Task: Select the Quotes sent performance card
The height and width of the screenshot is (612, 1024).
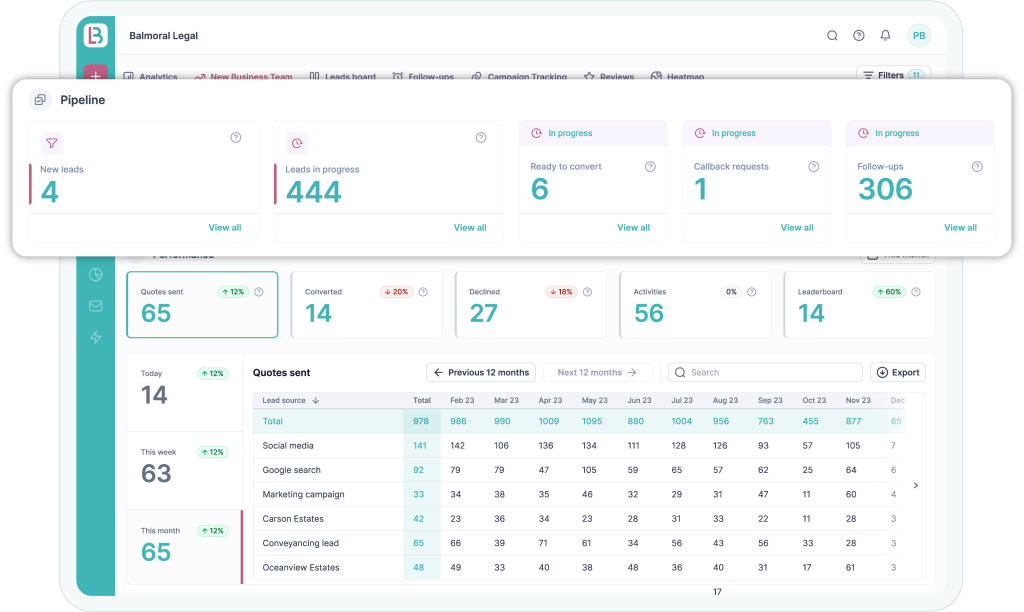Action: coord(201,304)
